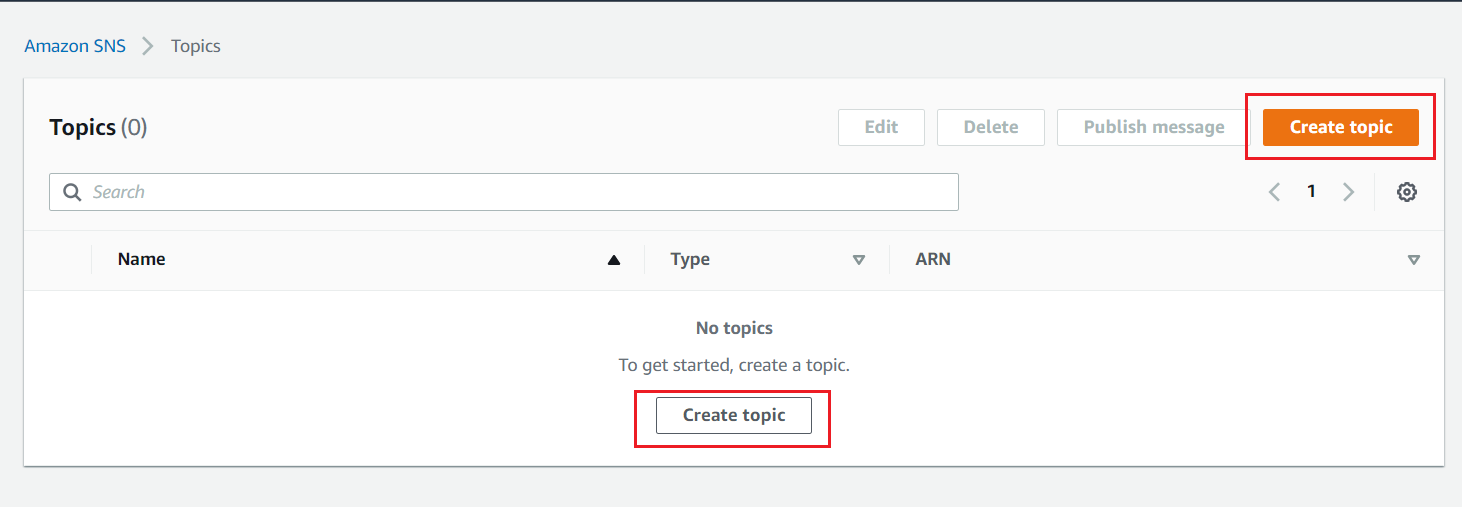This screenshot has height=507, width=1462.
Task: Select page number 1 in pagination
Action: 1311,192
